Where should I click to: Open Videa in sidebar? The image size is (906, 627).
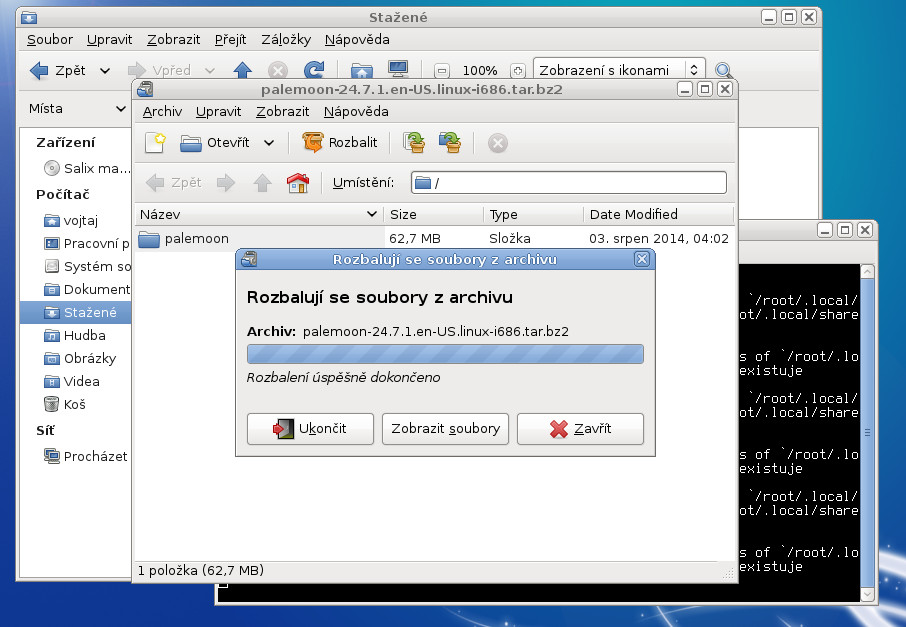[x=72, y=381]
